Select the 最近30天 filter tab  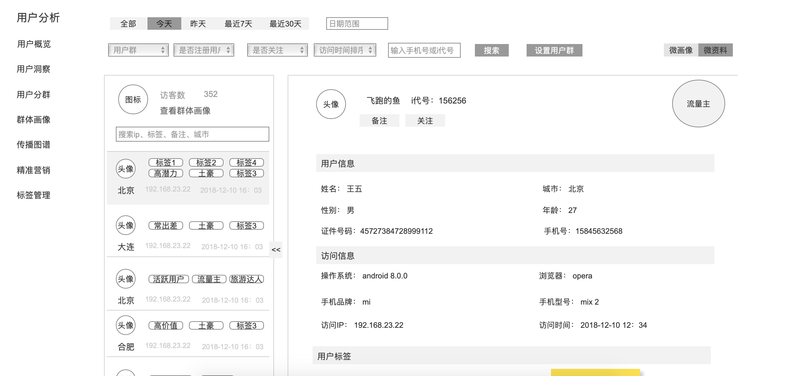[x=285, y=23]
